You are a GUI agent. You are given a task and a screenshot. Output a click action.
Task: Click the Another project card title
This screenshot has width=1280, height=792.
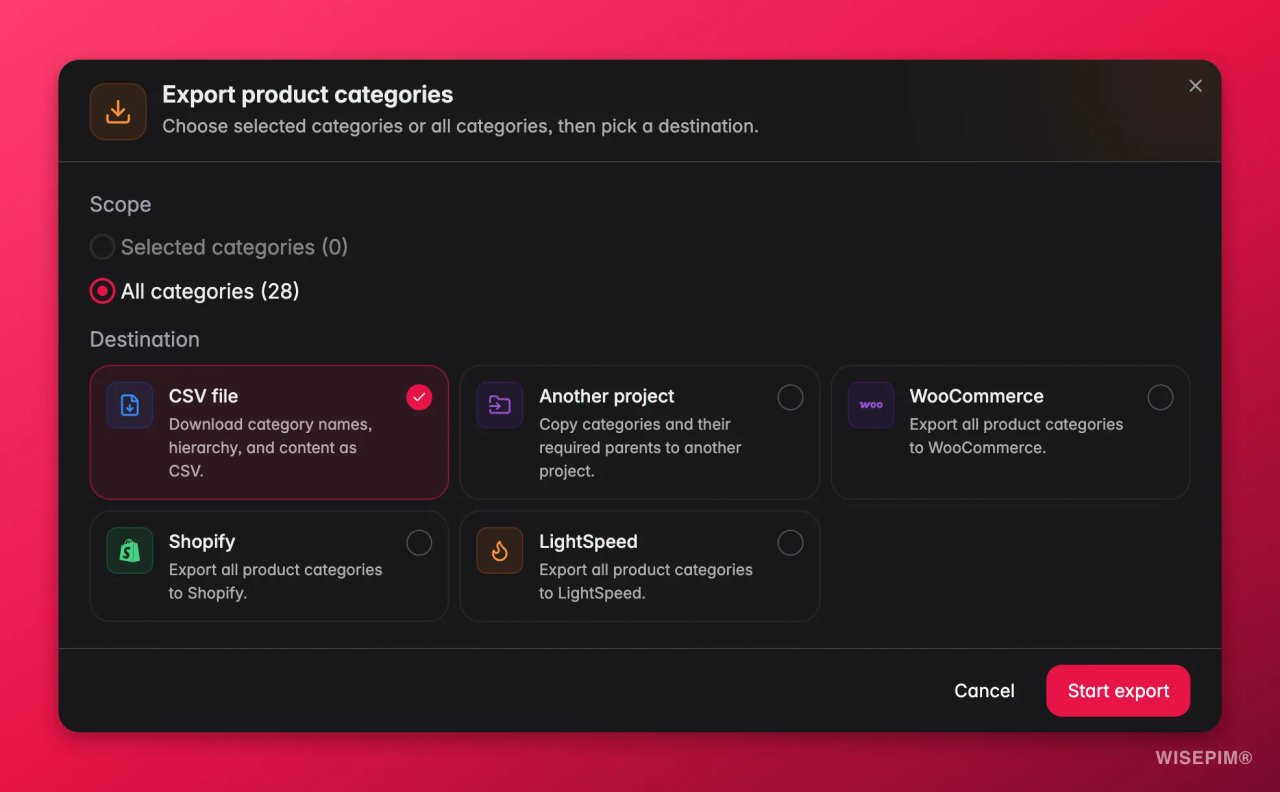[x=607, y=396]
